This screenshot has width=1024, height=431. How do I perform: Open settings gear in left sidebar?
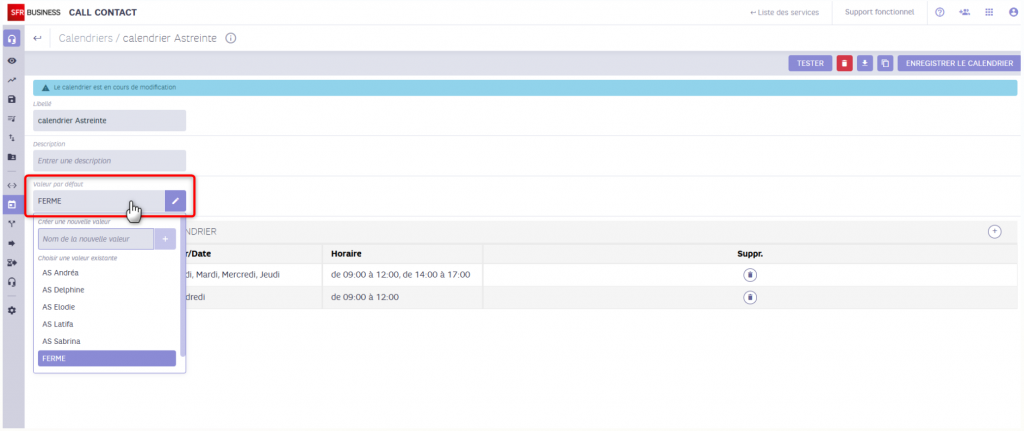pos(12,310)
